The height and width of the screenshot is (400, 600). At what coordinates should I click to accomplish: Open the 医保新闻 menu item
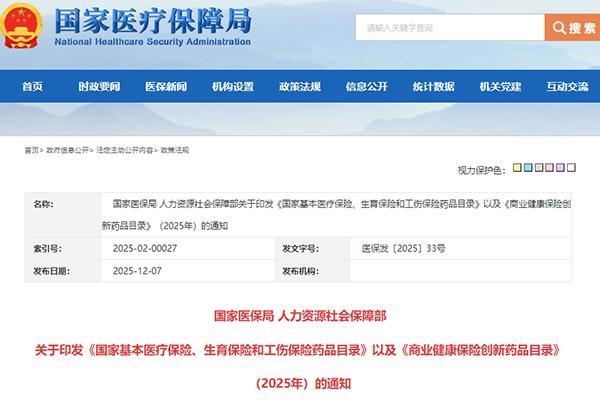point(166,87)
